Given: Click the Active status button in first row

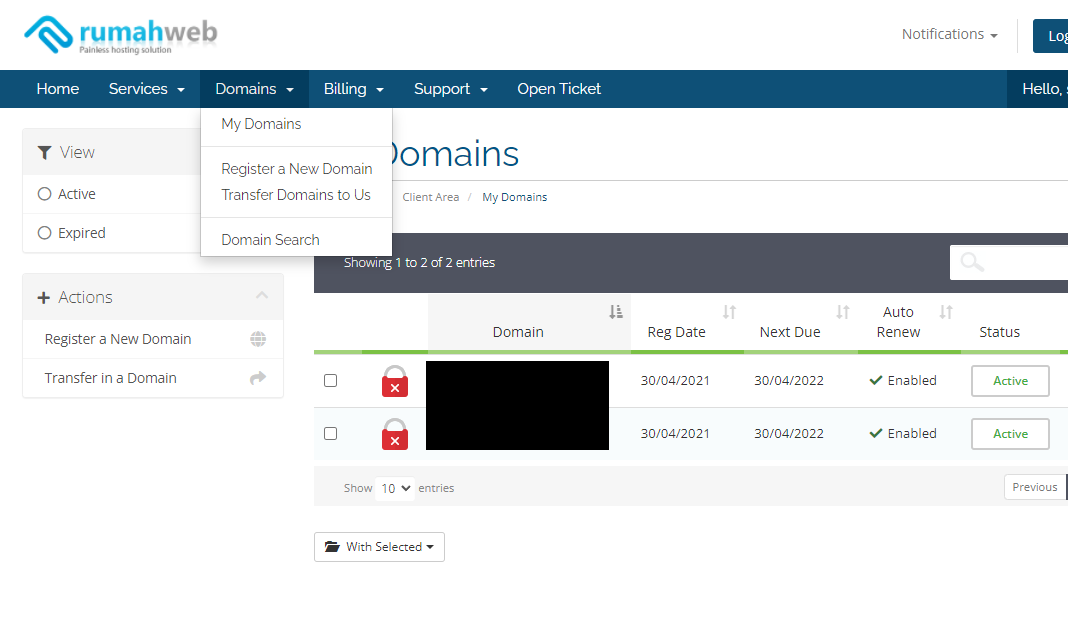Looking at the screenshot, I should [1010, 381].
